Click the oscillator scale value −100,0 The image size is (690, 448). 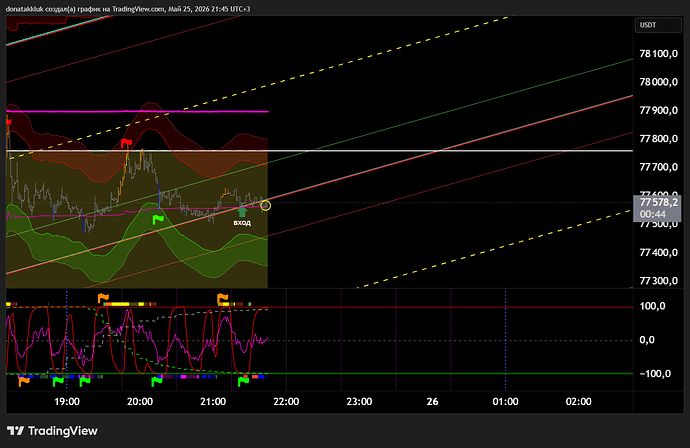coord(655,374)
